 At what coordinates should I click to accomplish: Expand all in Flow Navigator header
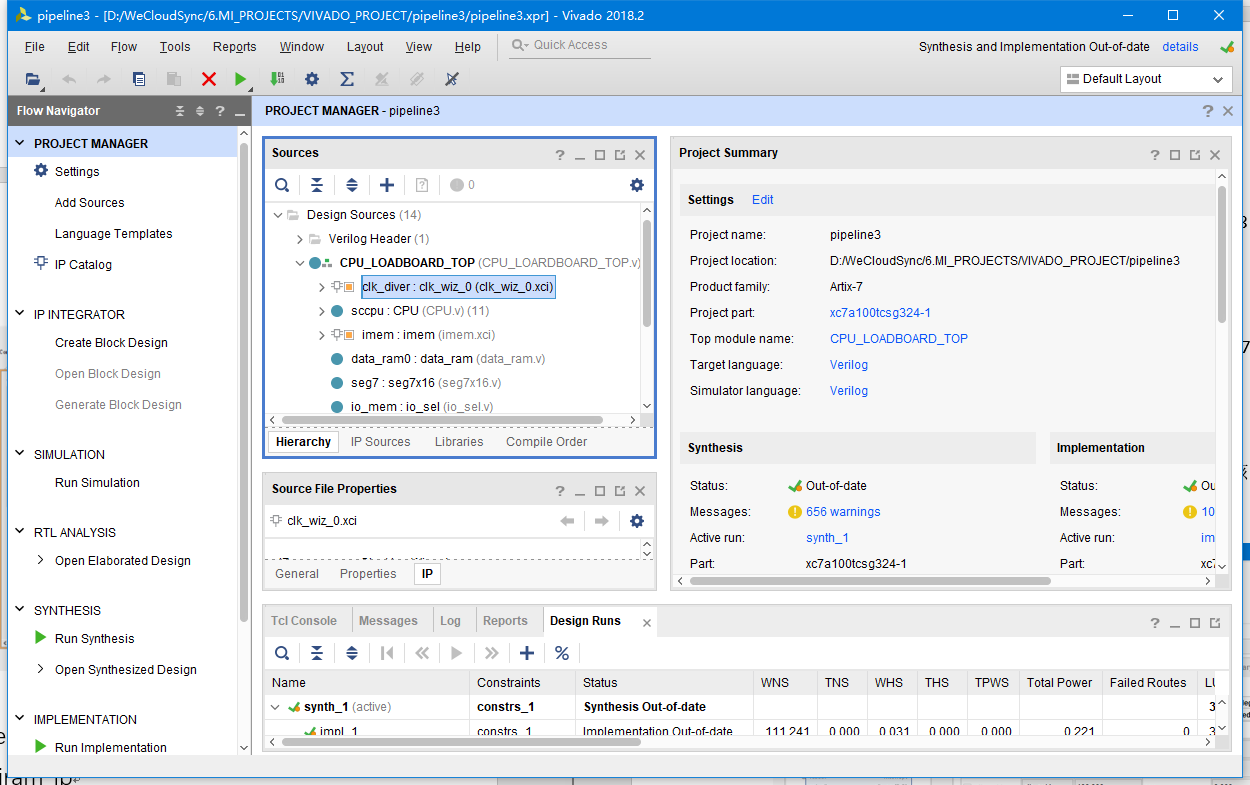[x=200, y=111]
